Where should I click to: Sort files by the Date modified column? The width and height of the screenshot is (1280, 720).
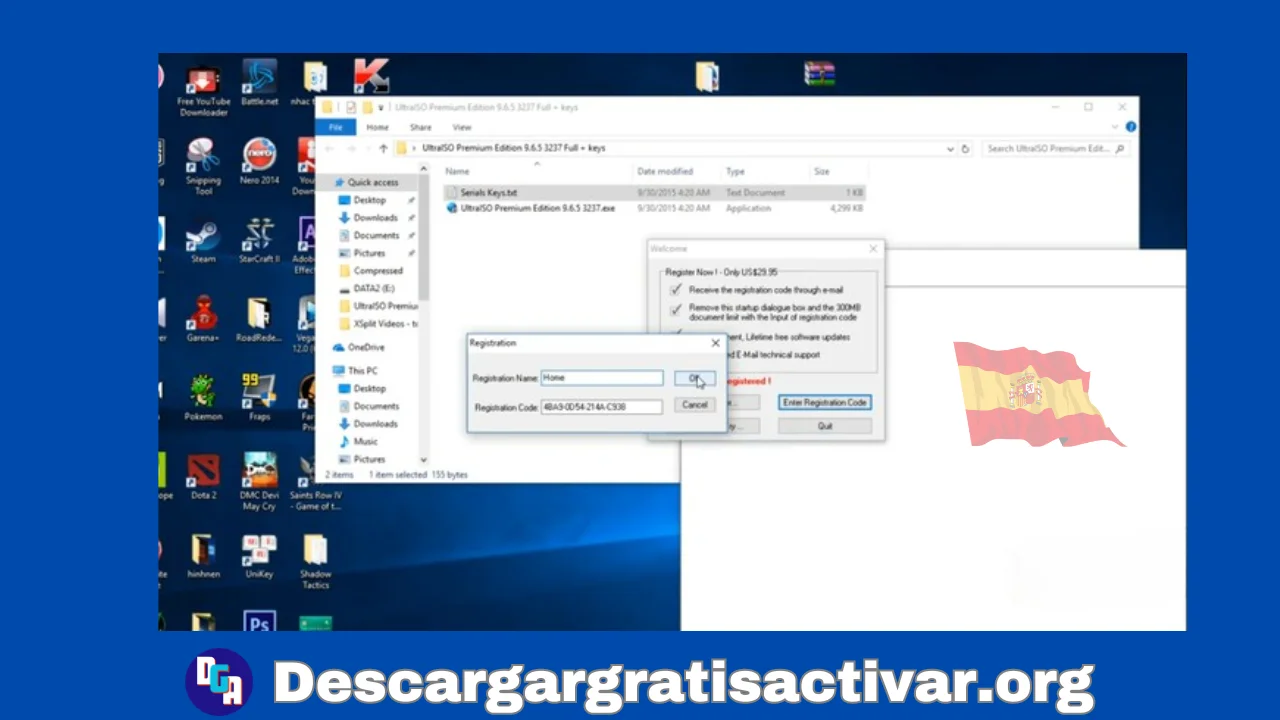665,172
